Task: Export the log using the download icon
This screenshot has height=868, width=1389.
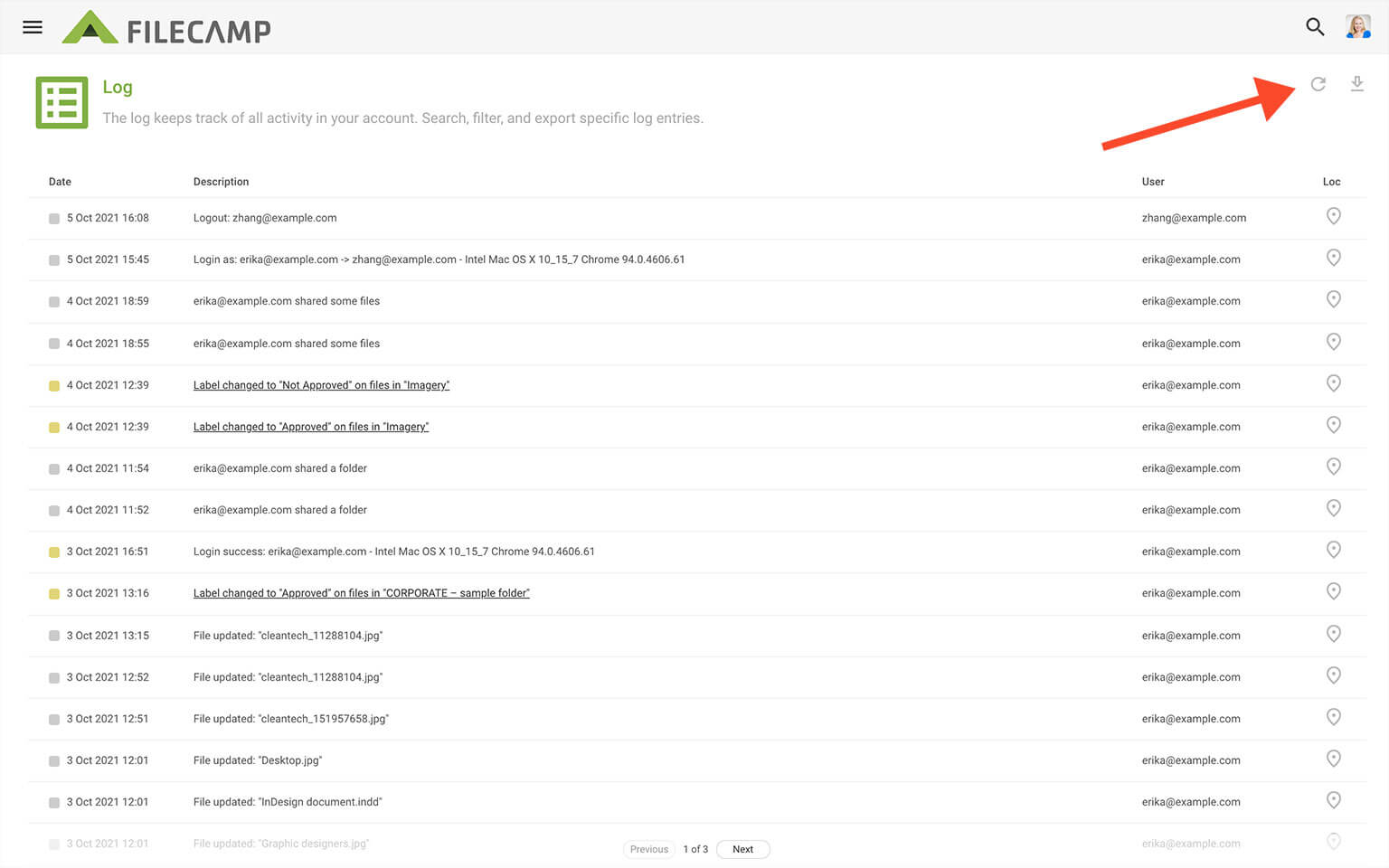Action: pyautogui.click(x=1356, y=84)
